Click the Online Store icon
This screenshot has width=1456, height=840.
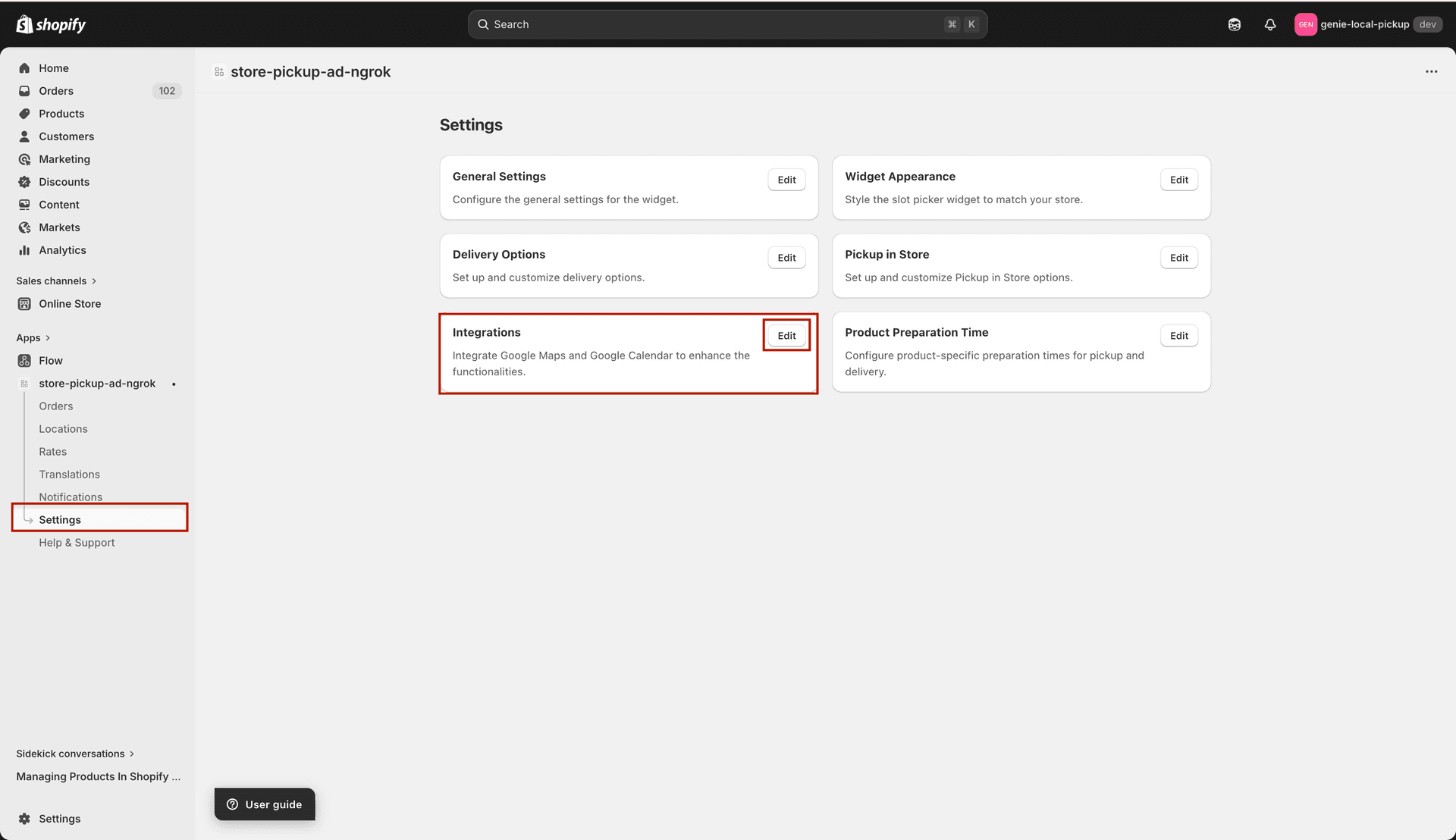(x=25, y=303)
